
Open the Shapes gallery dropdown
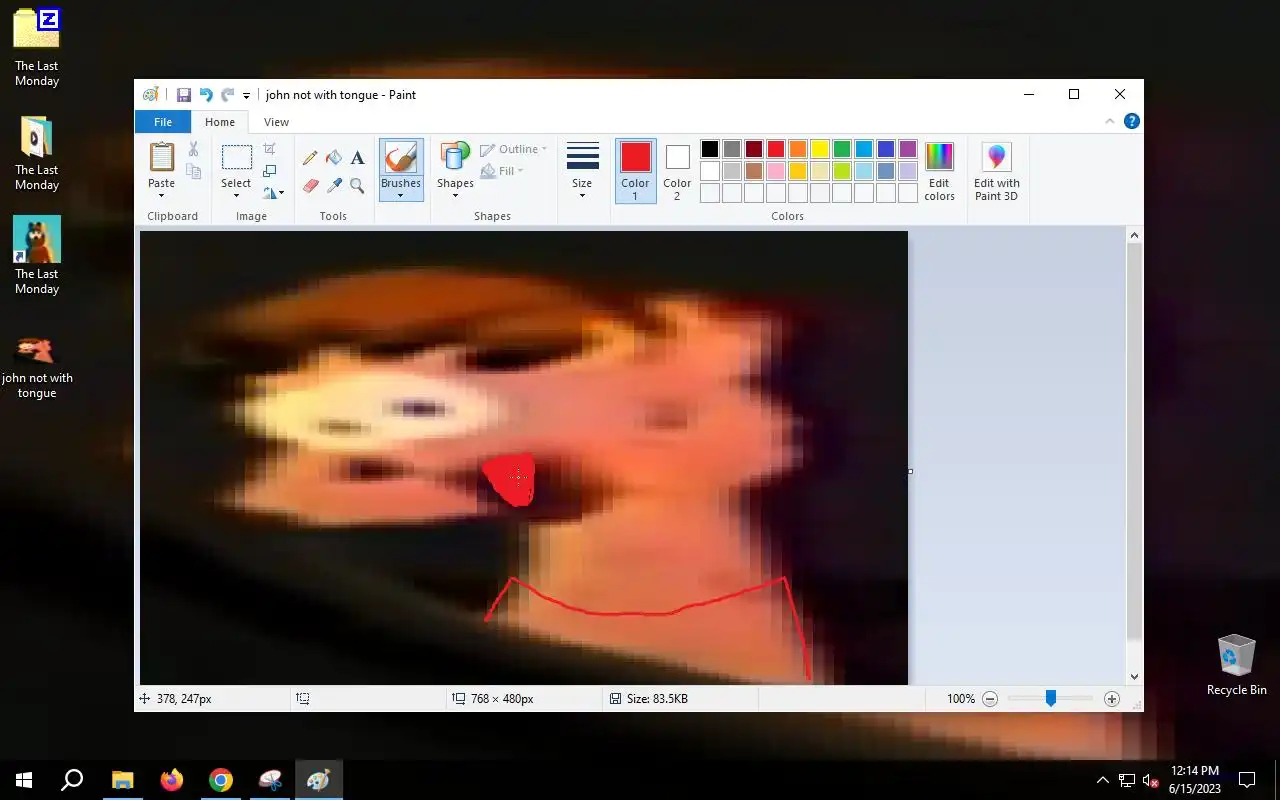tap(455, 168)
